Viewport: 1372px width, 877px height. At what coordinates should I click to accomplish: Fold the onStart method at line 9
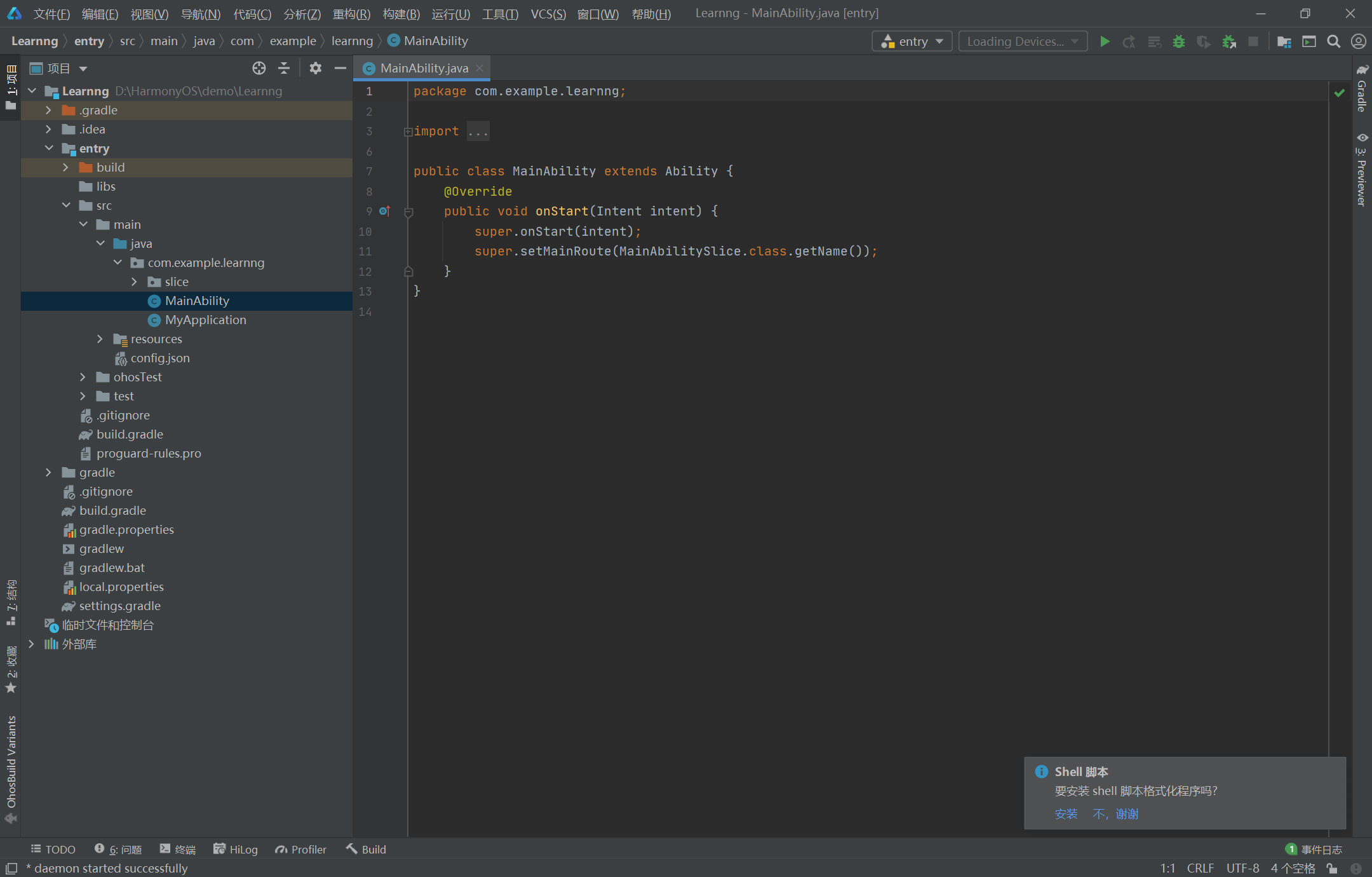click(408, 212)
